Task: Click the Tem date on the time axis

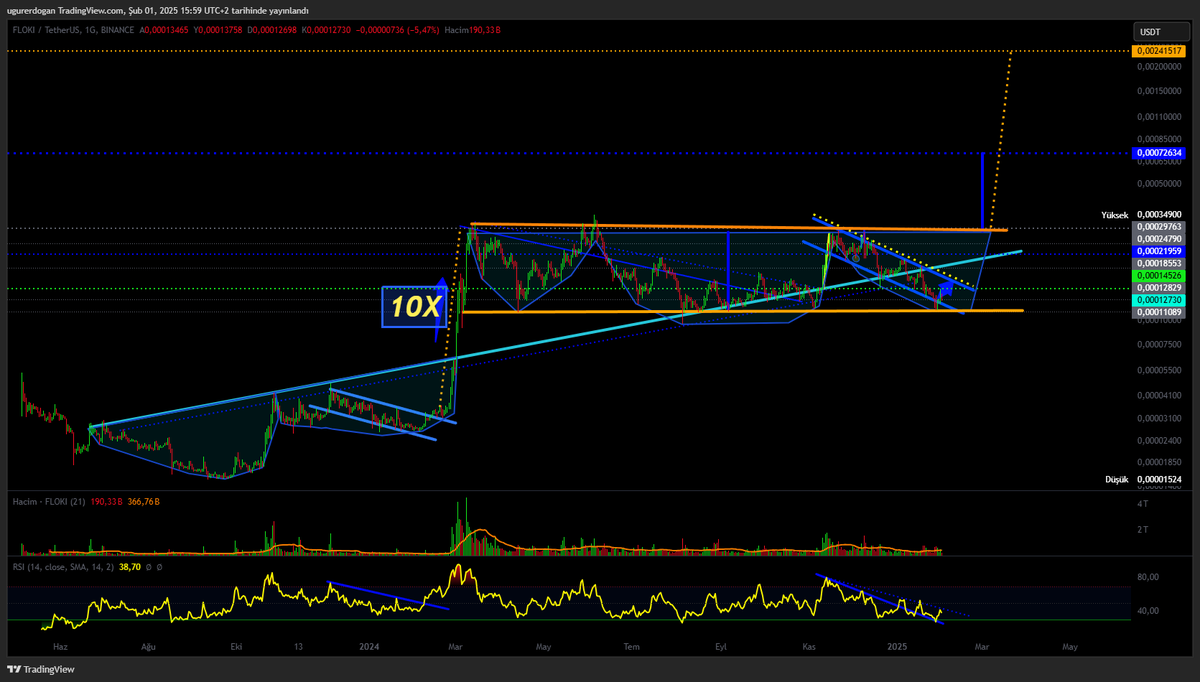Action: [x=631, y=648]
